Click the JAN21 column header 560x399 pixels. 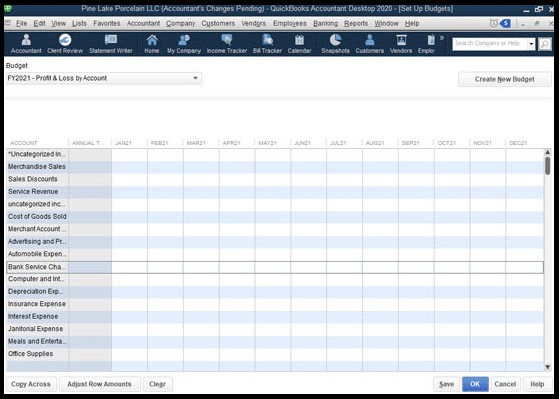point(129,143)
